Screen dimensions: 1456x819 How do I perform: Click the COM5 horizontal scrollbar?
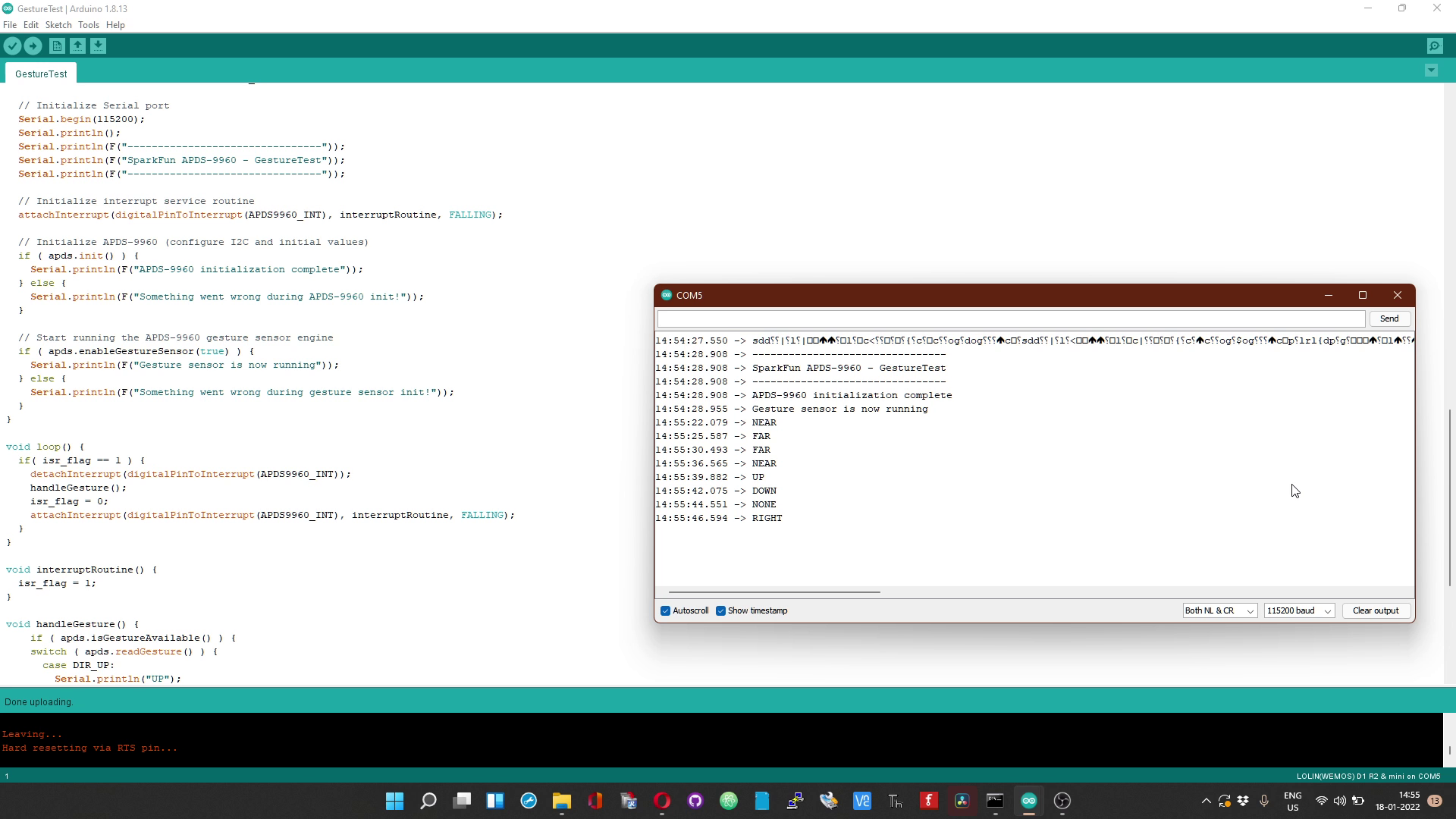[774, 591]
